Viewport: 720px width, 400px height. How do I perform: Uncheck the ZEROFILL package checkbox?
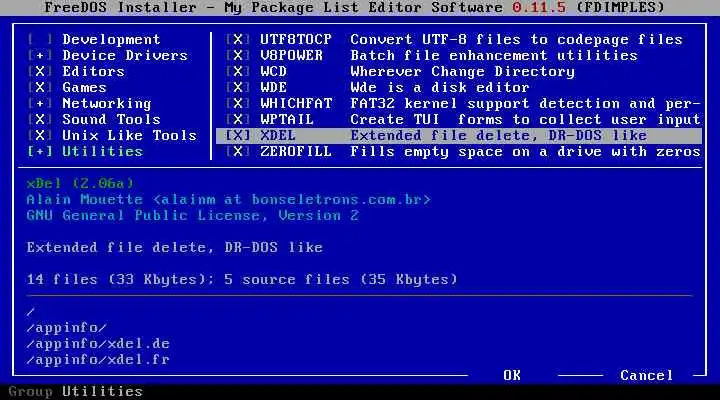point(238,152)
